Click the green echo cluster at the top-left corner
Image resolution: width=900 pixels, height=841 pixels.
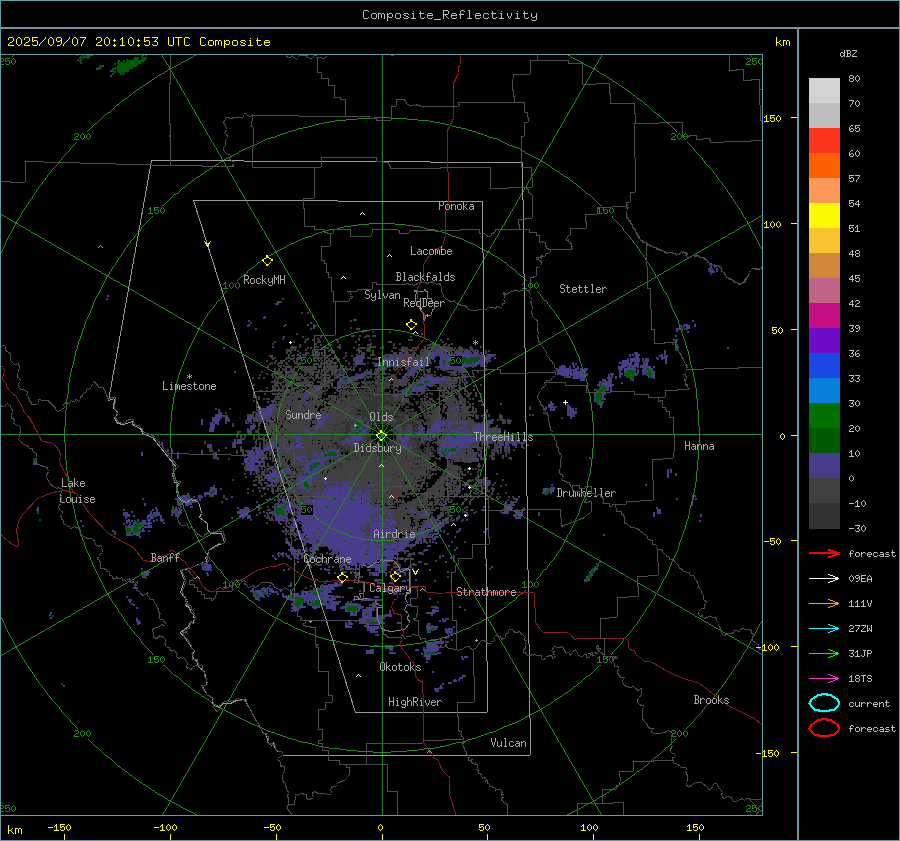tap(128, 65)
